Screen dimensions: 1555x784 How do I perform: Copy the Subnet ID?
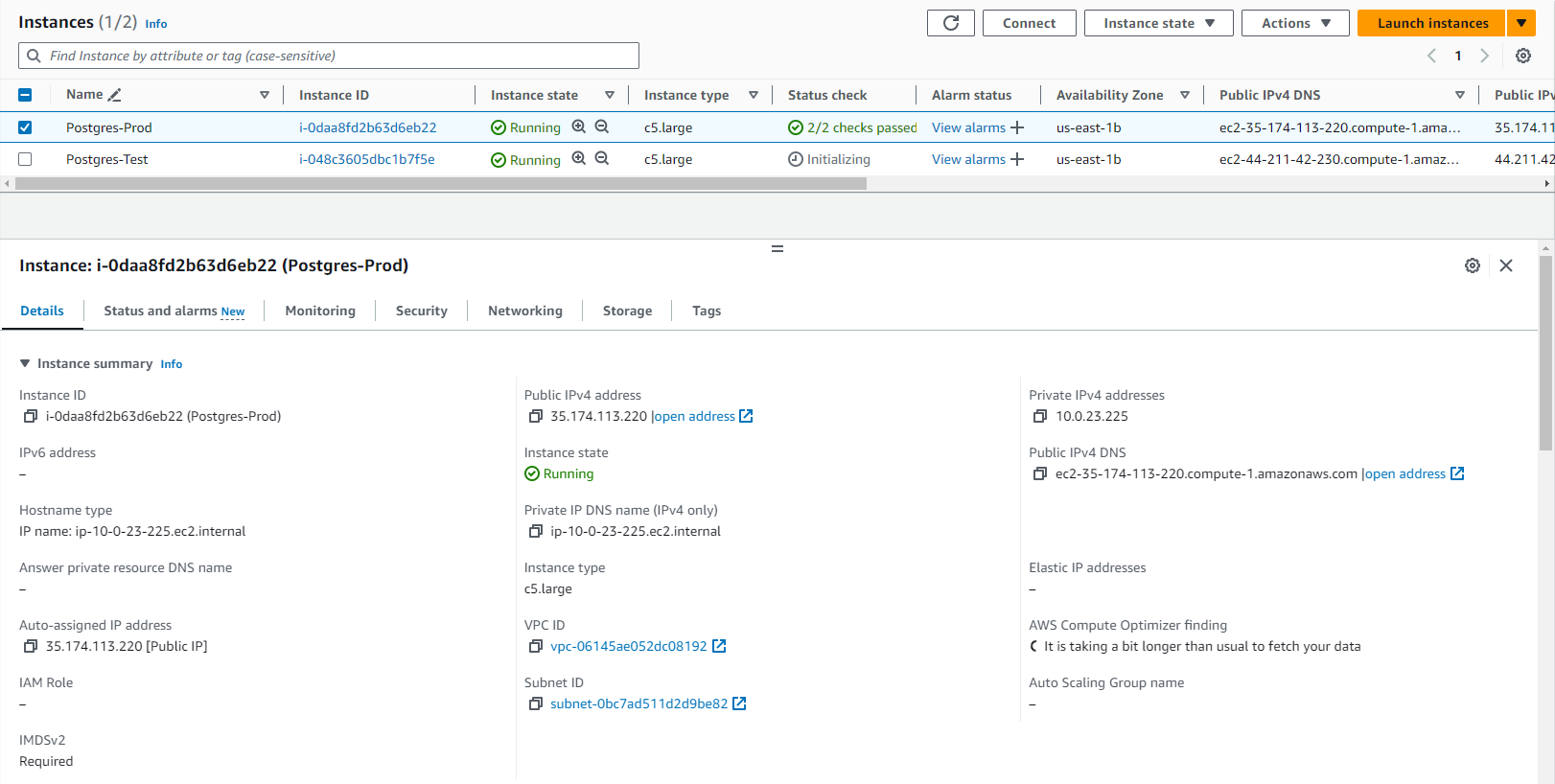[x=536, y=703]
